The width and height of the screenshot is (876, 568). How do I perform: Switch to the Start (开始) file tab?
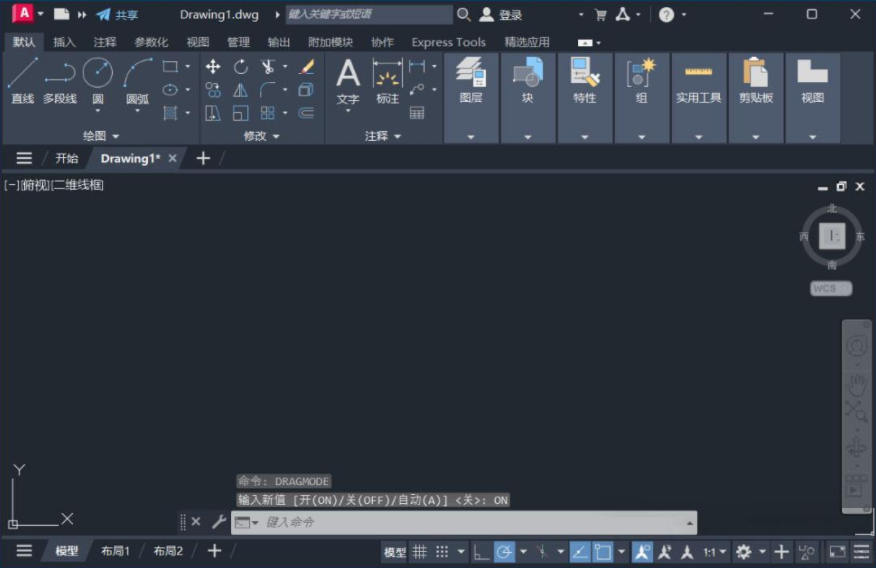66,159
